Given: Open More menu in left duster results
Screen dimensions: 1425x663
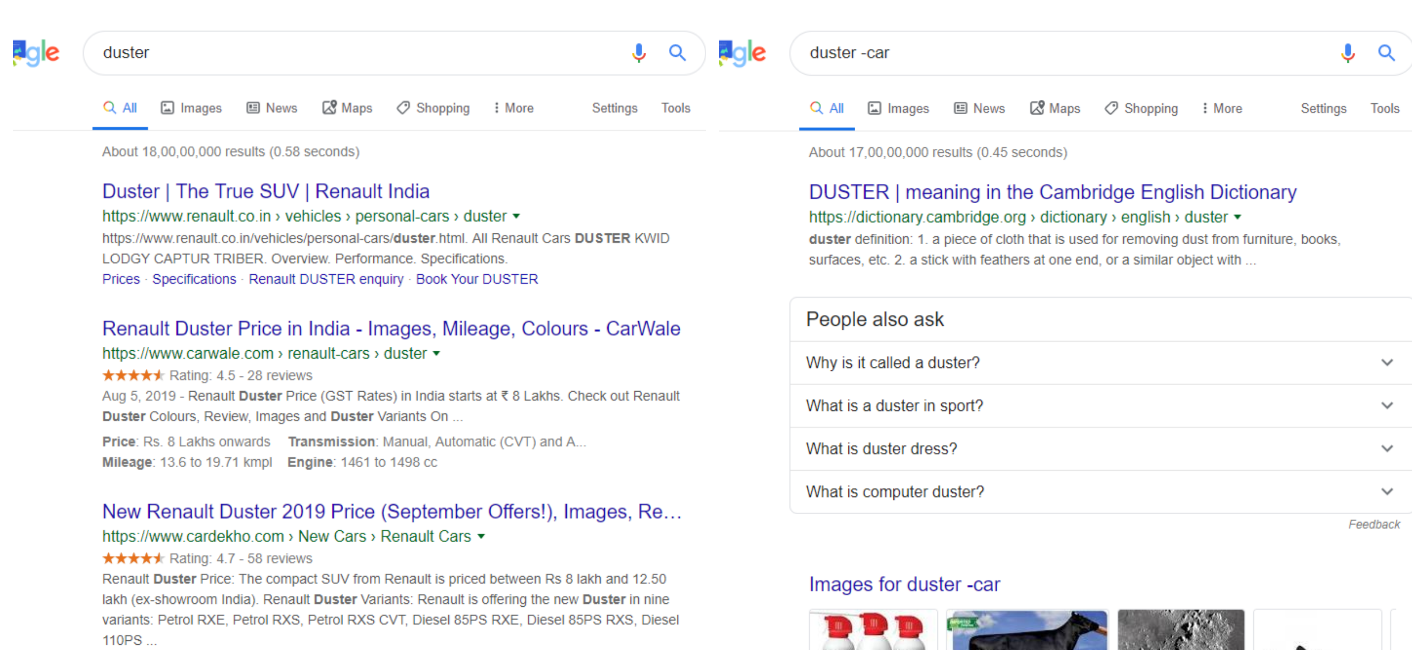Looking at the screenshot, I should coord(514,108).
